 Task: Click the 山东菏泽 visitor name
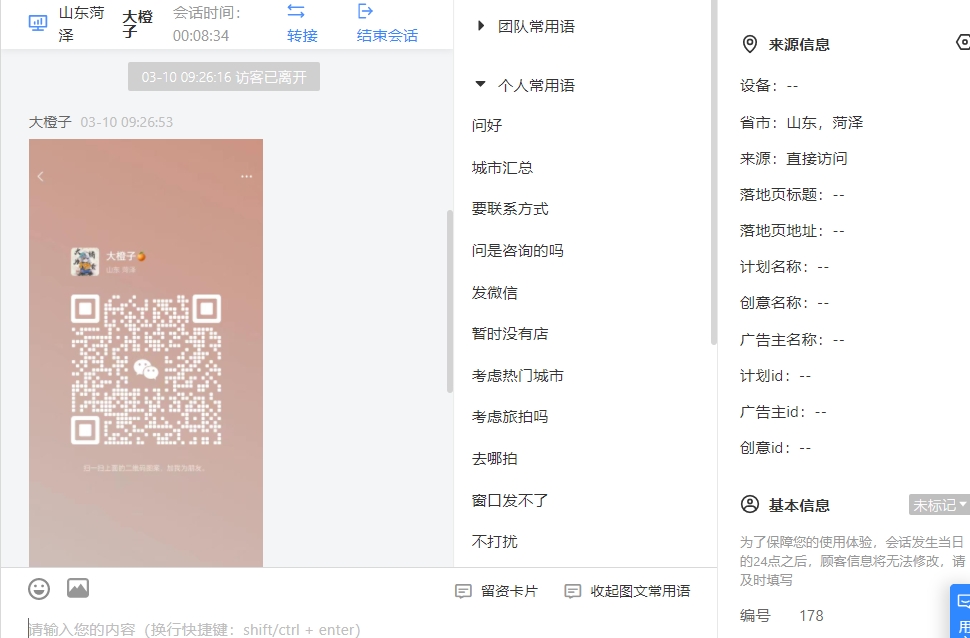tap(81, 24)
